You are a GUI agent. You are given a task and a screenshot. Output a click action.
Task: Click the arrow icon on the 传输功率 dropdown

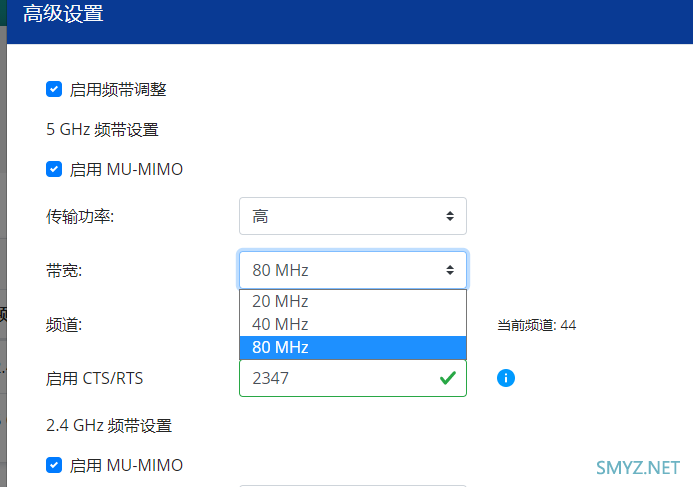[449, 216]
